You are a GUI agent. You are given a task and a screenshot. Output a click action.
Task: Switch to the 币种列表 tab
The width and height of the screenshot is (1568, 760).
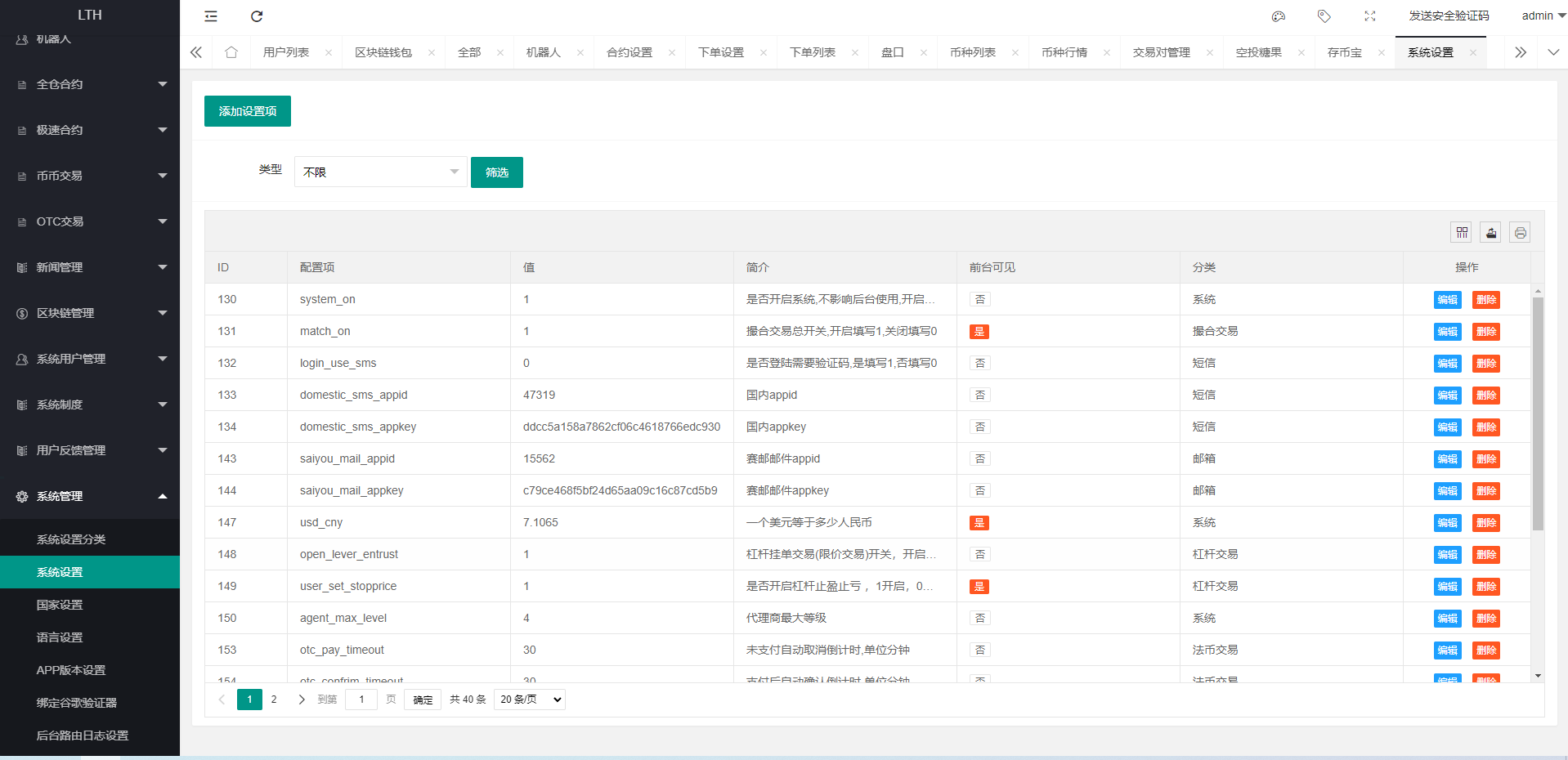974,51
